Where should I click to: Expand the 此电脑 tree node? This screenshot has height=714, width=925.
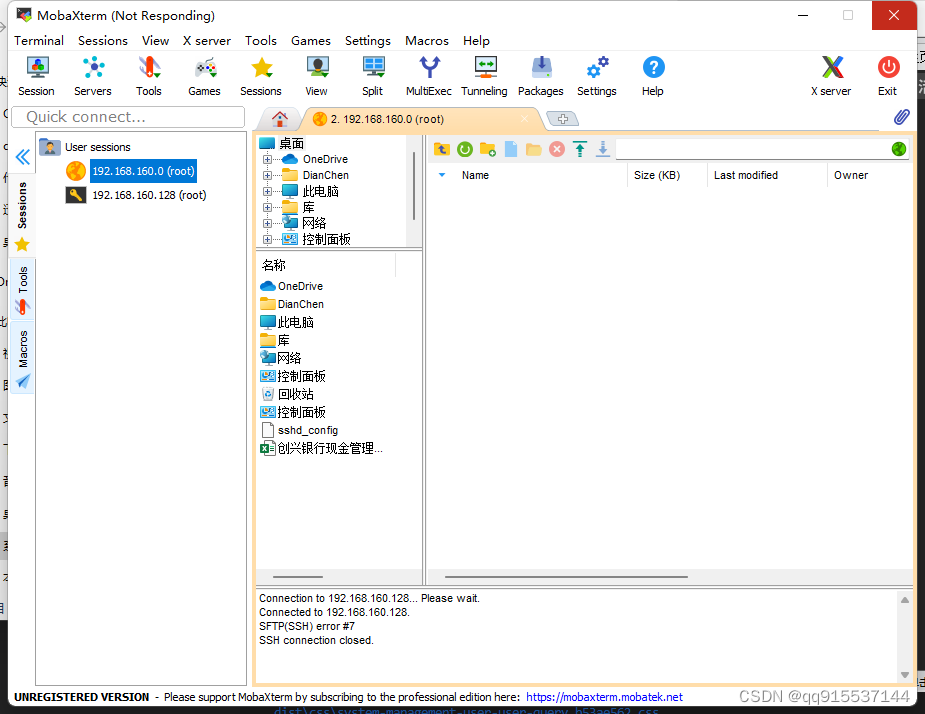(x=267, y=191)
